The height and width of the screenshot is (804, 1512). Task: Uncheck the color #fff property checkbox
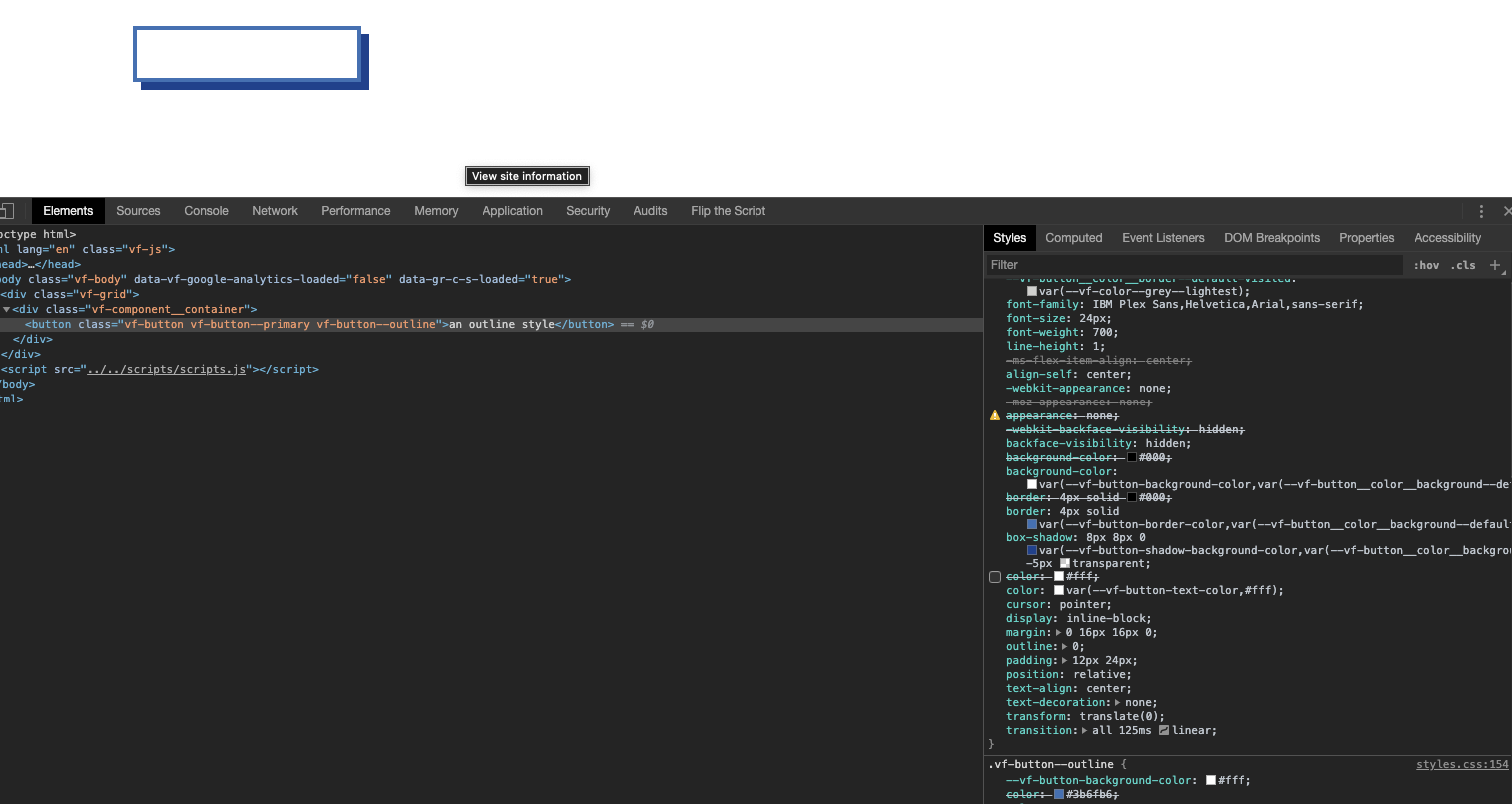(995, 577)
